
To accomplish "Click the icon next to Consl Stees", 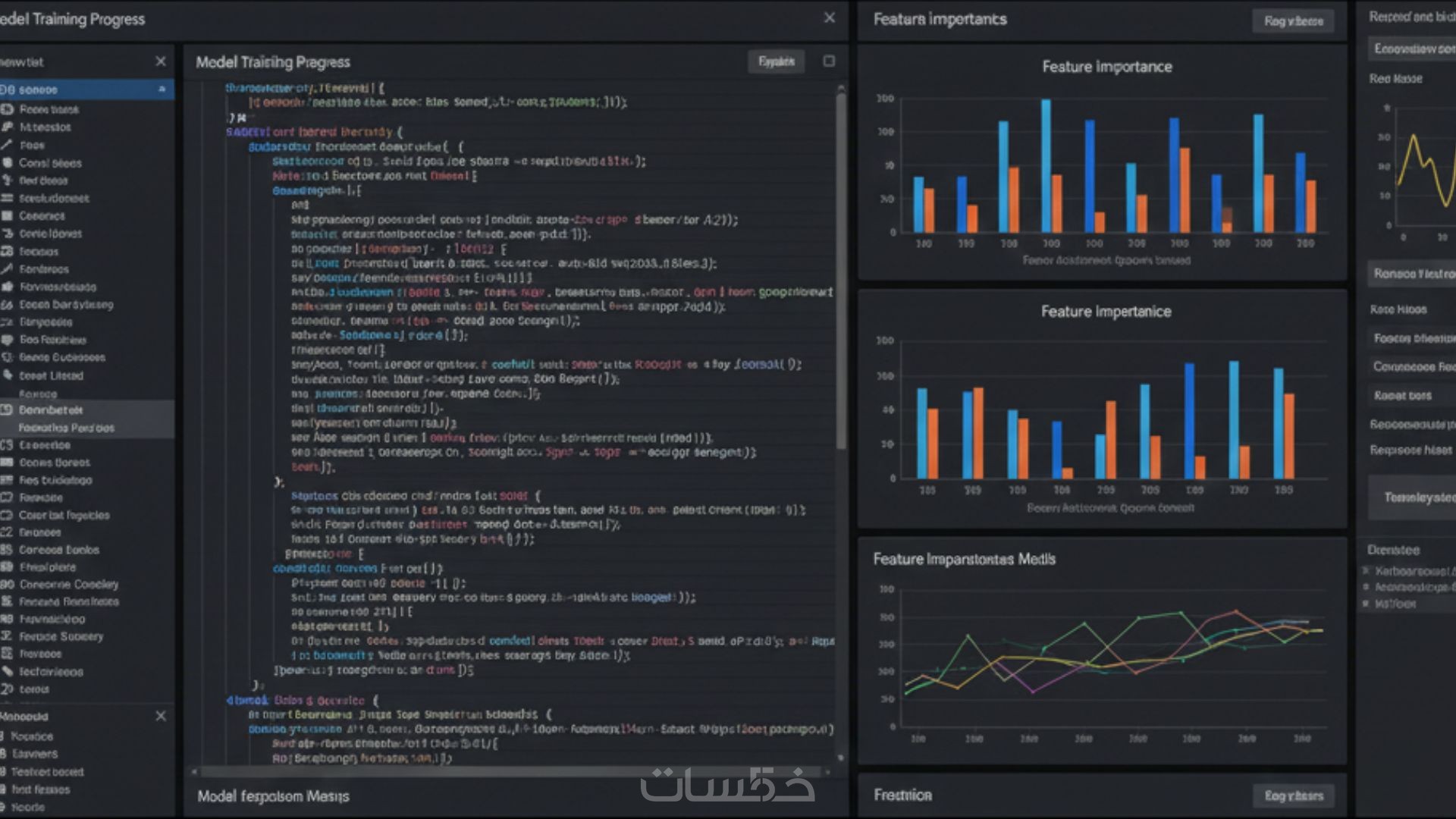I will click(x=7, y=163).
